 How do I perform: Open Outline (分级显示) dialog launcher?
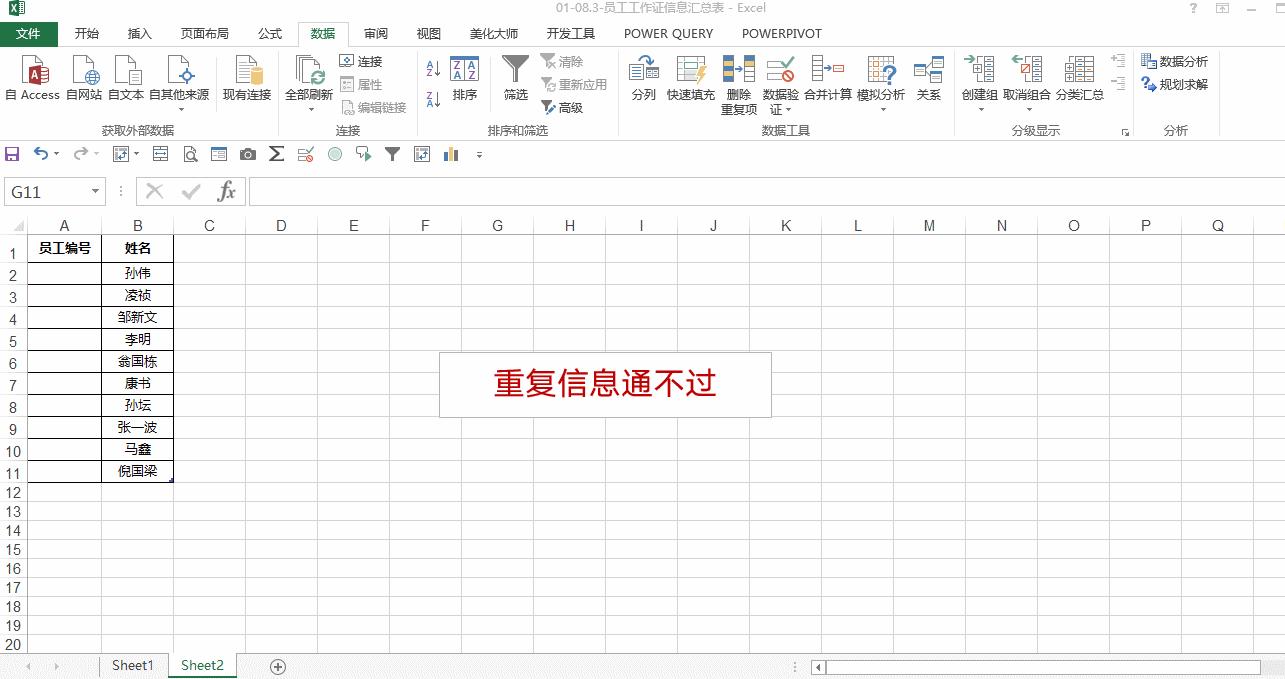[x=1125, y=132]
